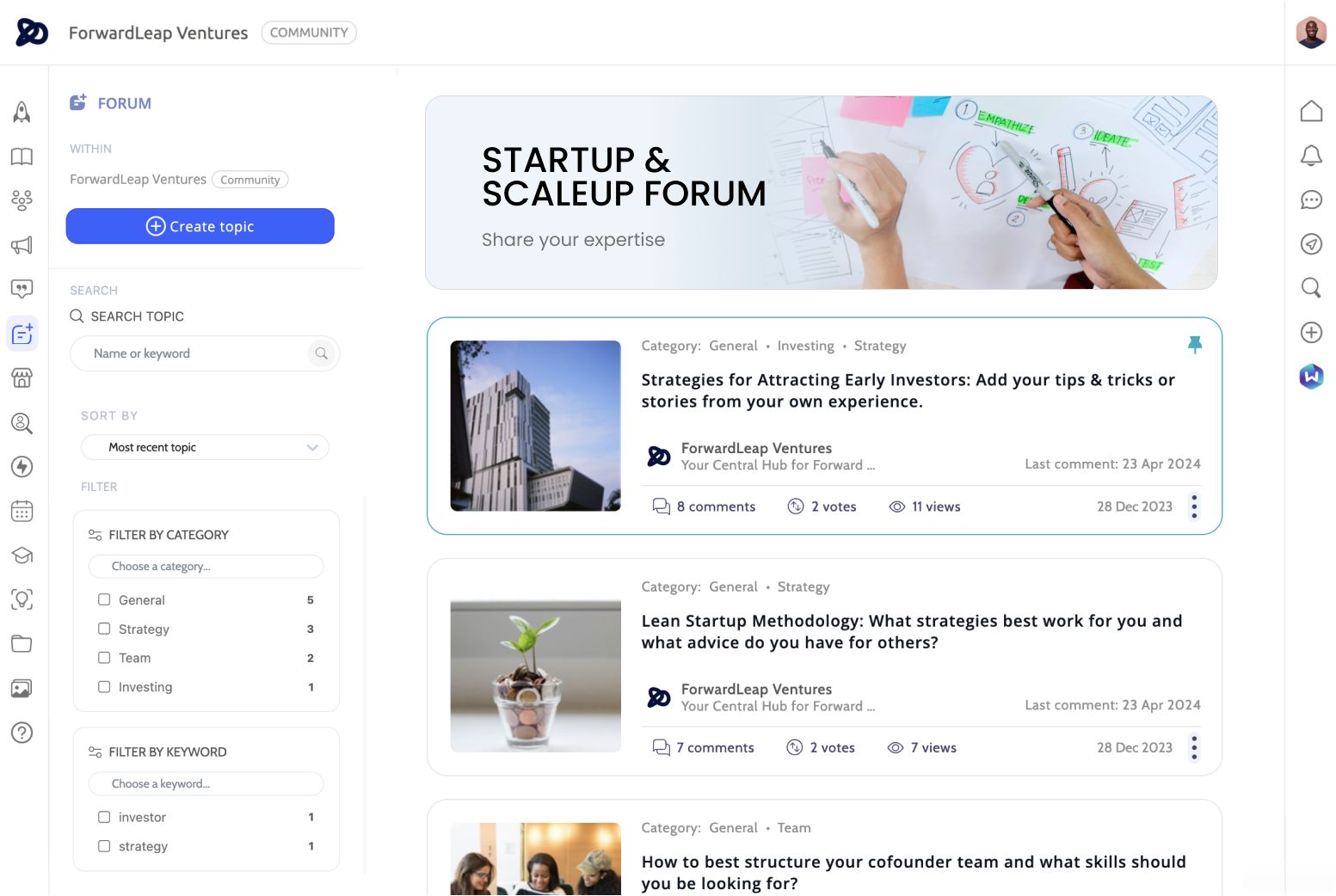Go to home via right sidebar house icon
This screenshot has width=1336, height=896.
click(1311, 111)
